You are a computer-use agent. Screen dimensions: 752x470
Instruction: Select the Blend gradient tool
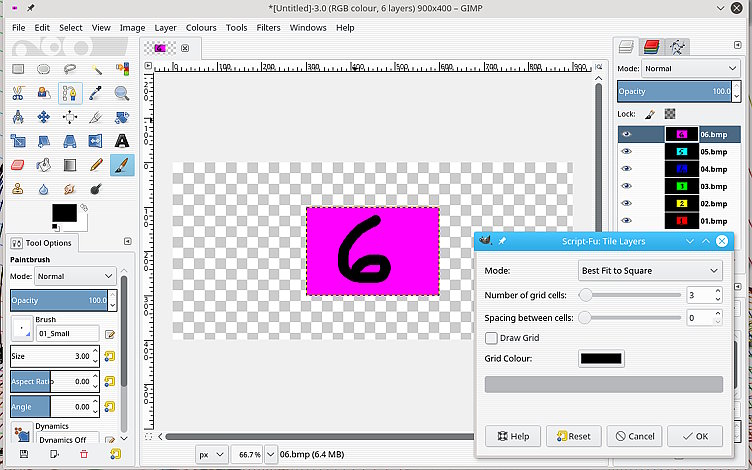(70, 165)
